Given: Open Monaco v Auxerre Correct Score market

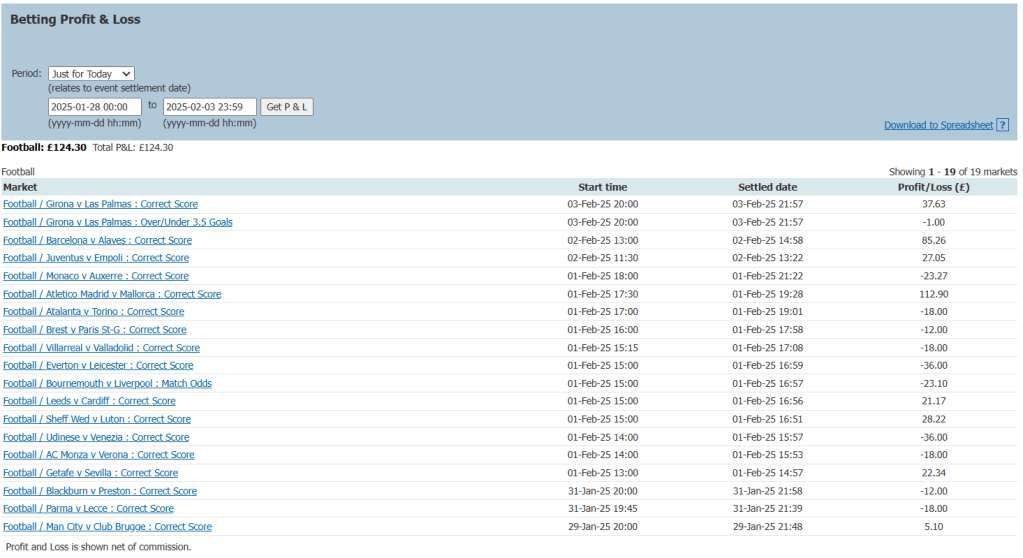Looking at the screenshot, I should (x=95, y=276).
